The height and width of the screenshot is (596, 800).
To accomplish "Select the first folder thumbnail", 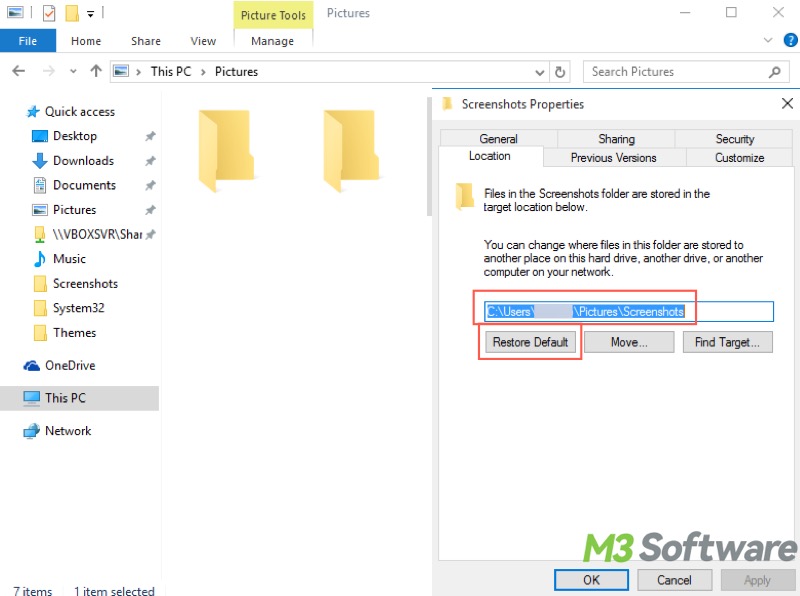I will tap(226, 150).
